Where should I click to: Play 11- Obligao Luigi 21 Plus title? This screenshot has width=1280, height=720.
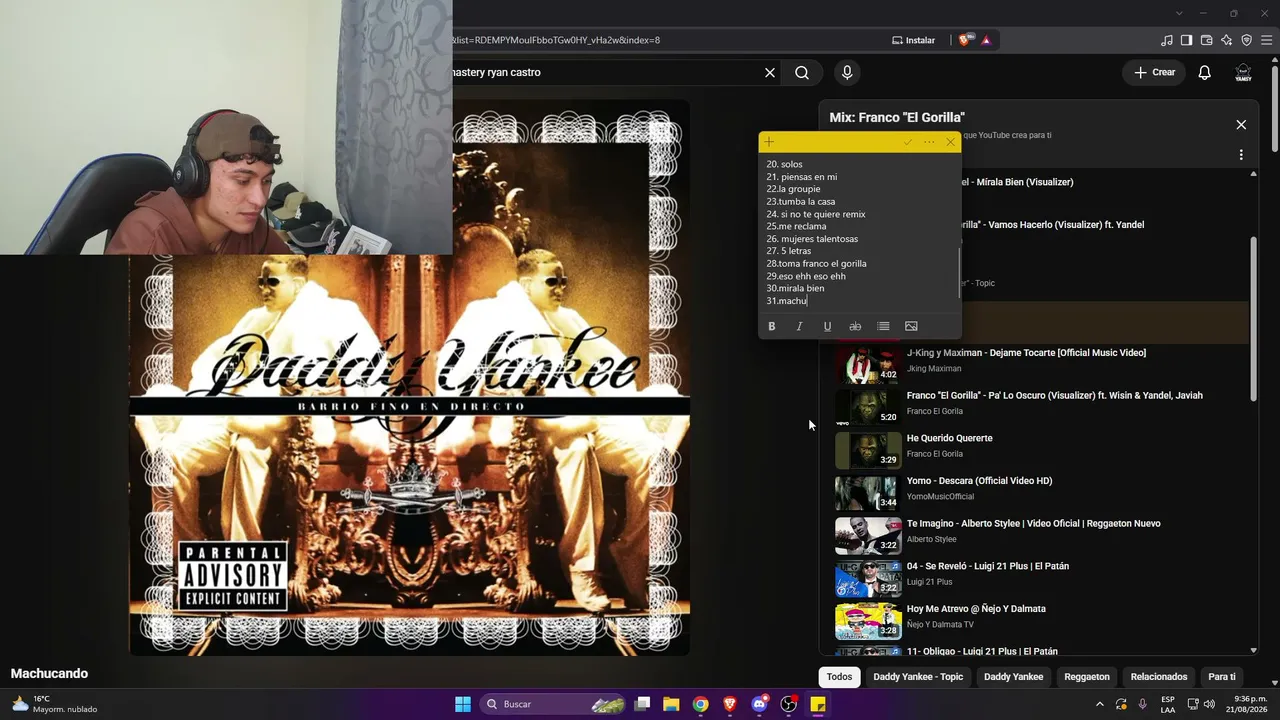point(982,651)
